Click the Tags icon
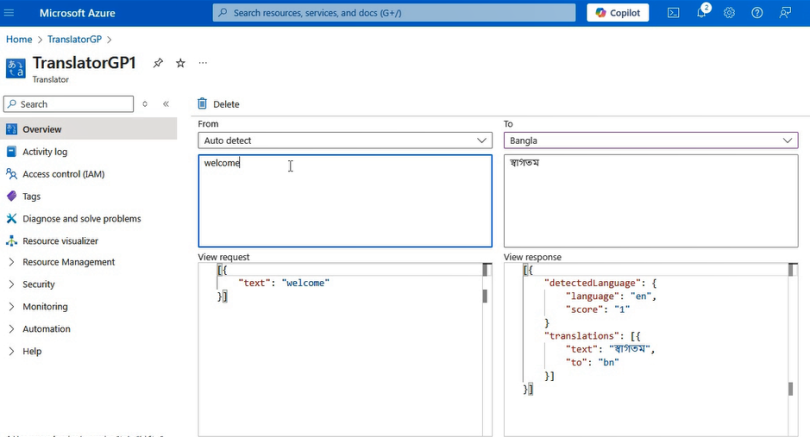Image resolution: width=810 pixels, height=437 pixels. click(x=11, y=196)
